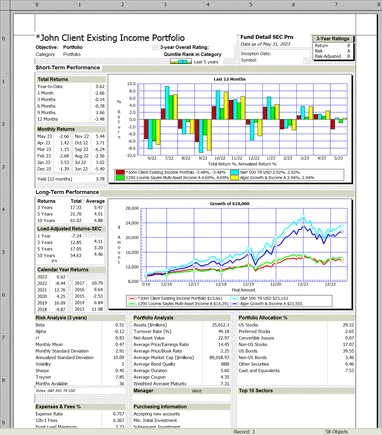Select the 'Calendar Year Returns' subheader
The height and width of the screenshot is (435, 382).
click(63, 269)
